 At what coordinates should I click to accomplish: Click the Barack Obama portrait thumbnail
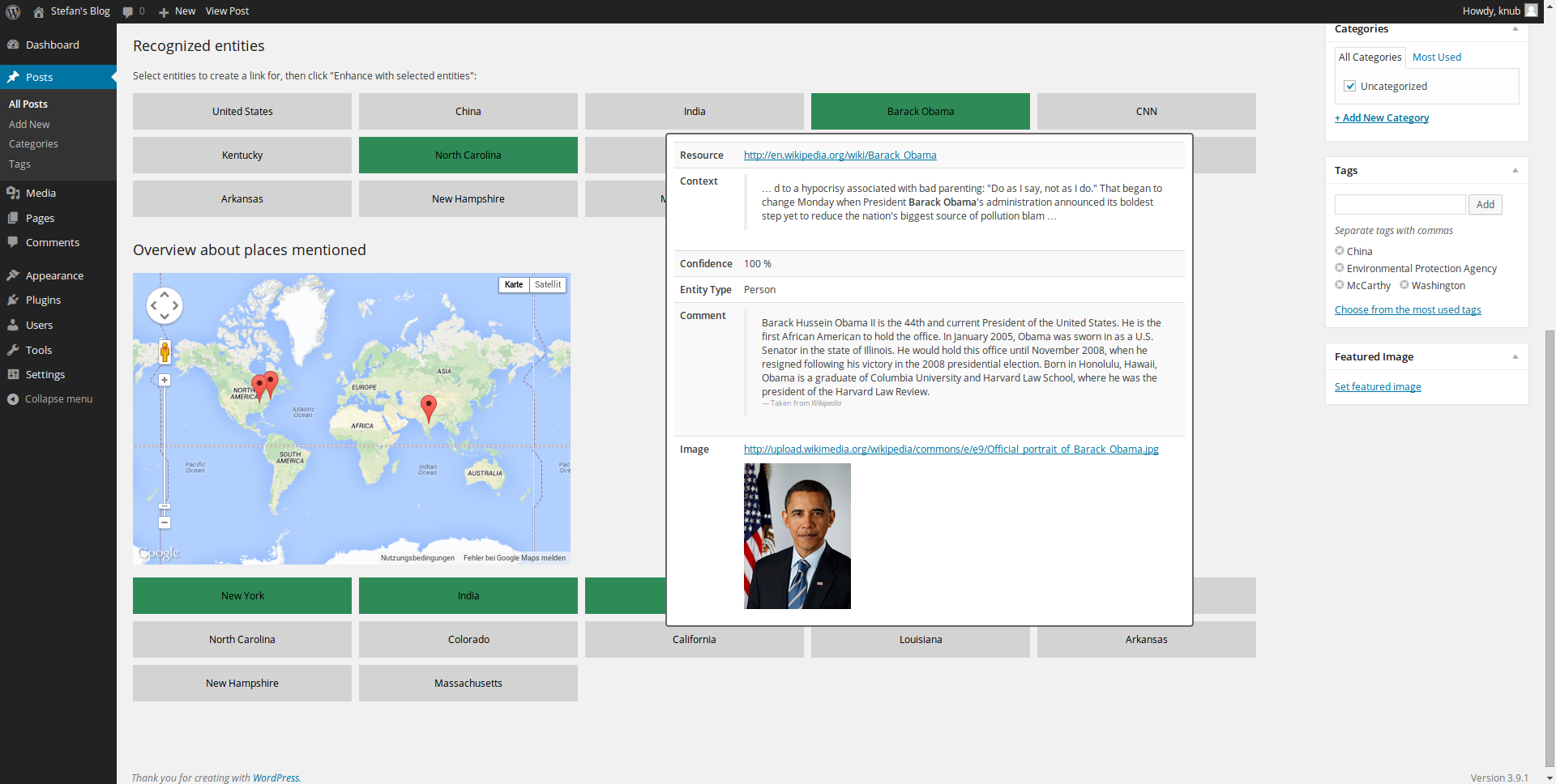point(797,536)
